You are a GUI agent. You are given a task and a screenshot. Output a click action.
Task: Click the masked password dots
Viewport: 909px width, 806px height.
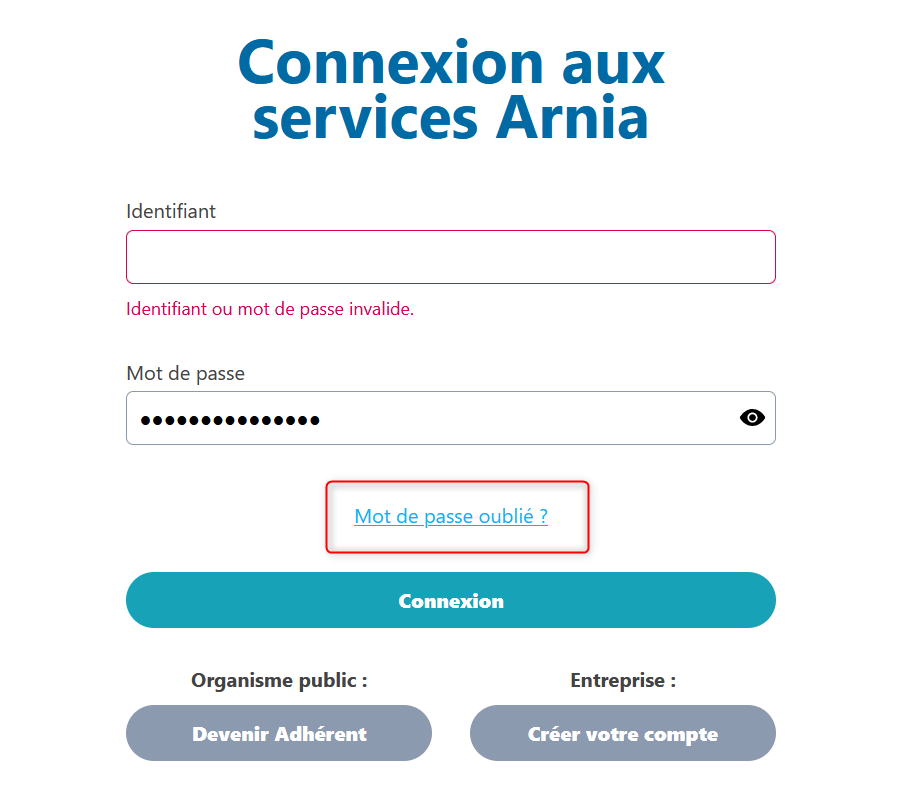click(x=230, y=420)
